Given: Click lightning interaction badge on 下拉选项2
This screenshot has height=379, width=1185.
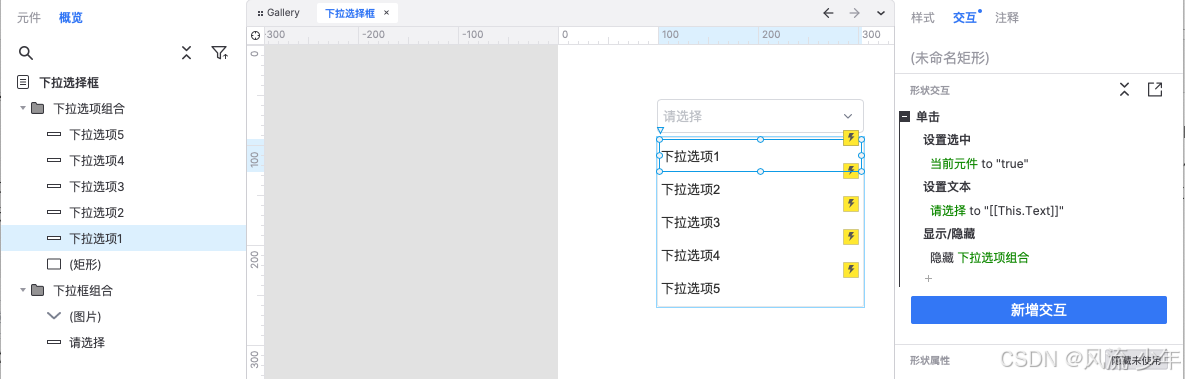Looking at the screenshot, I should point(851,170).
